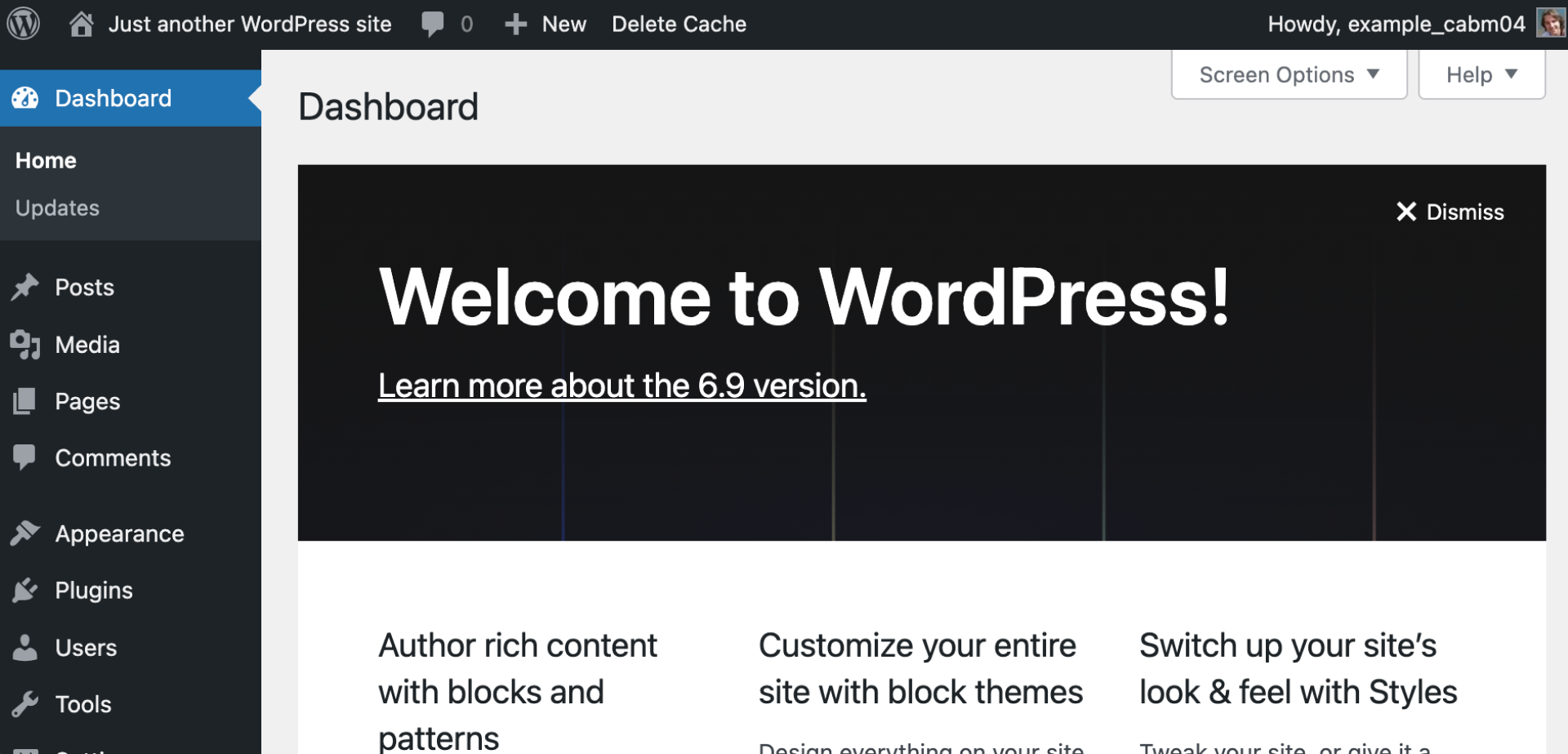Image resolution: width=1568 pixels, height=754 pixels.
Task: Click the Media library icon
Action: (x=25, y=344)
